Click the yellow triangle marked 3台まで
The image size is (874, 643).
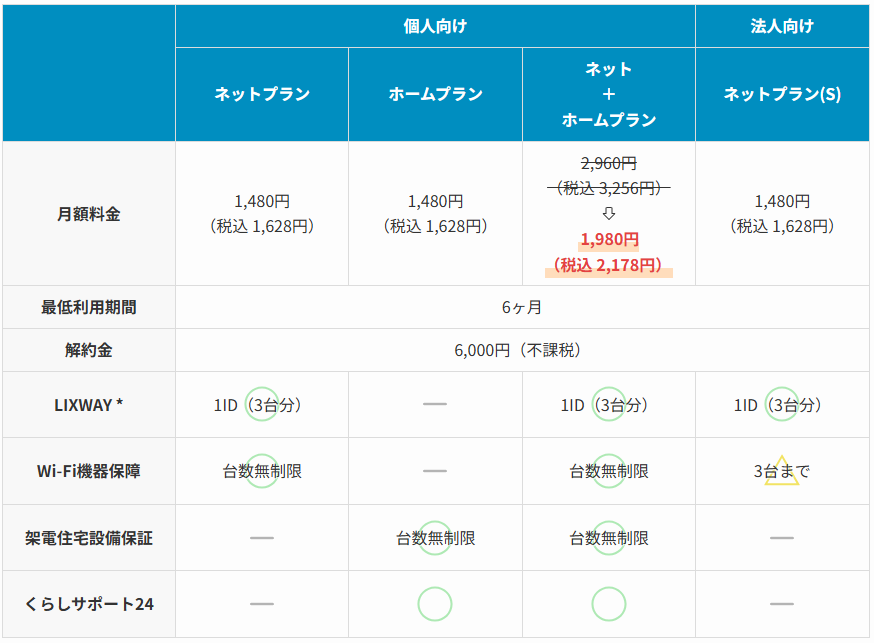tap(782, 472)
